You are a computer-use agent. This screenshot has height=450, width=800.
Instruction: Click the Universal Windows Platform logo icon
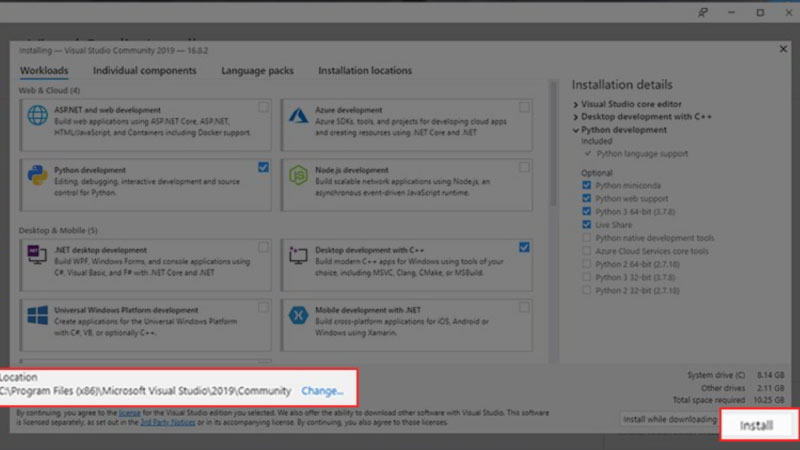(37, 315)
